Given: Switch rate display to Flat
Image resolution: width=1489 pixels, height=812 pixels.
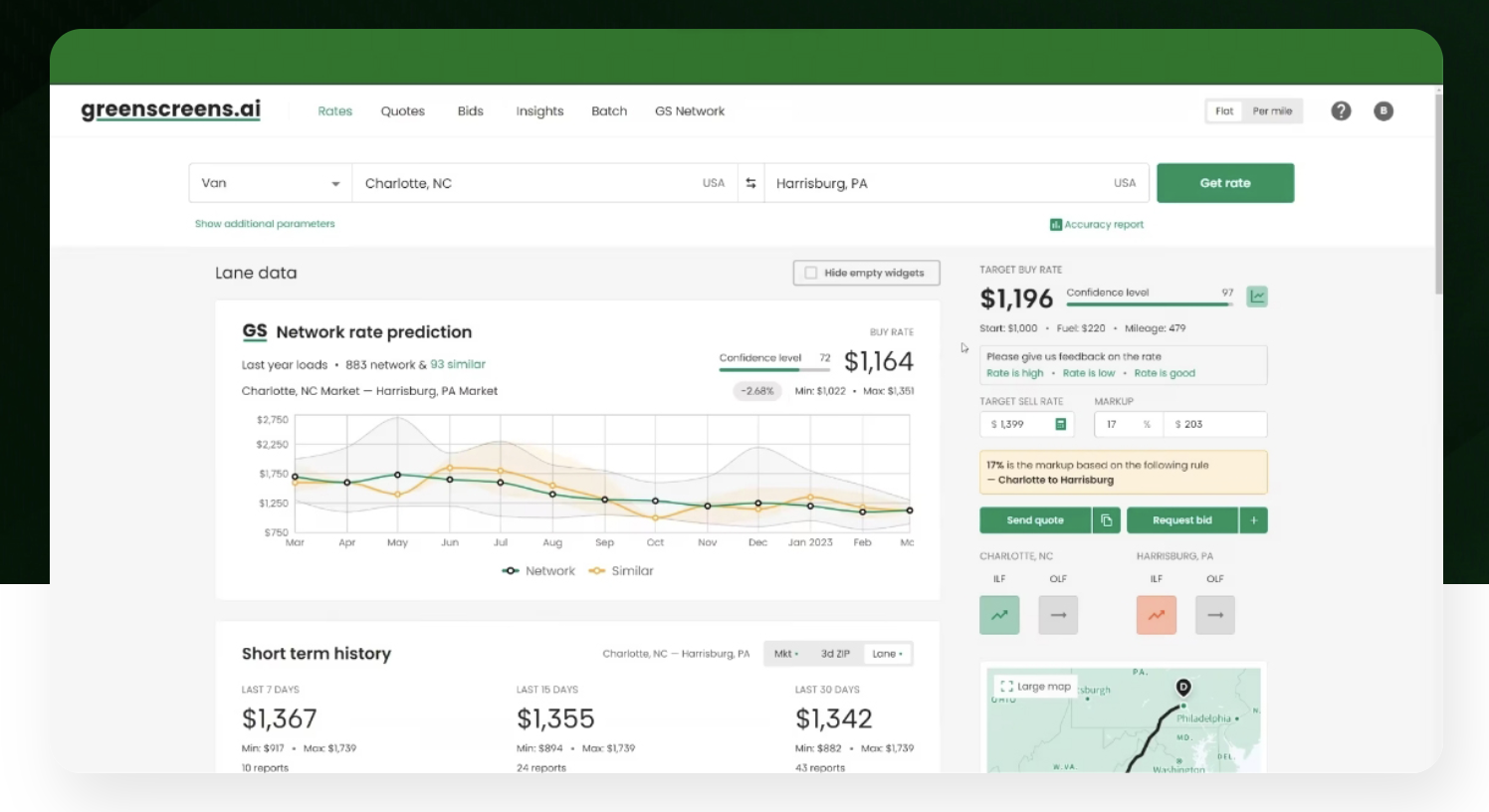Looking at the screenshot, I should 1224,111.
